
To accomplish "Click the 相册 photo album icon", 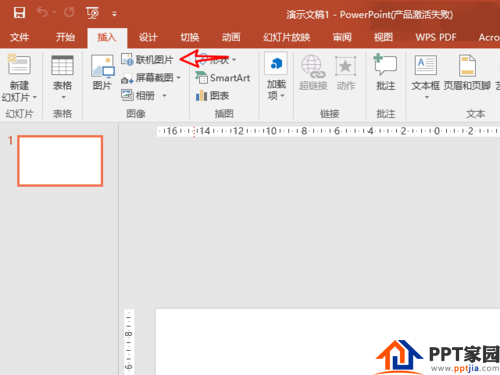I will (127, 95).
